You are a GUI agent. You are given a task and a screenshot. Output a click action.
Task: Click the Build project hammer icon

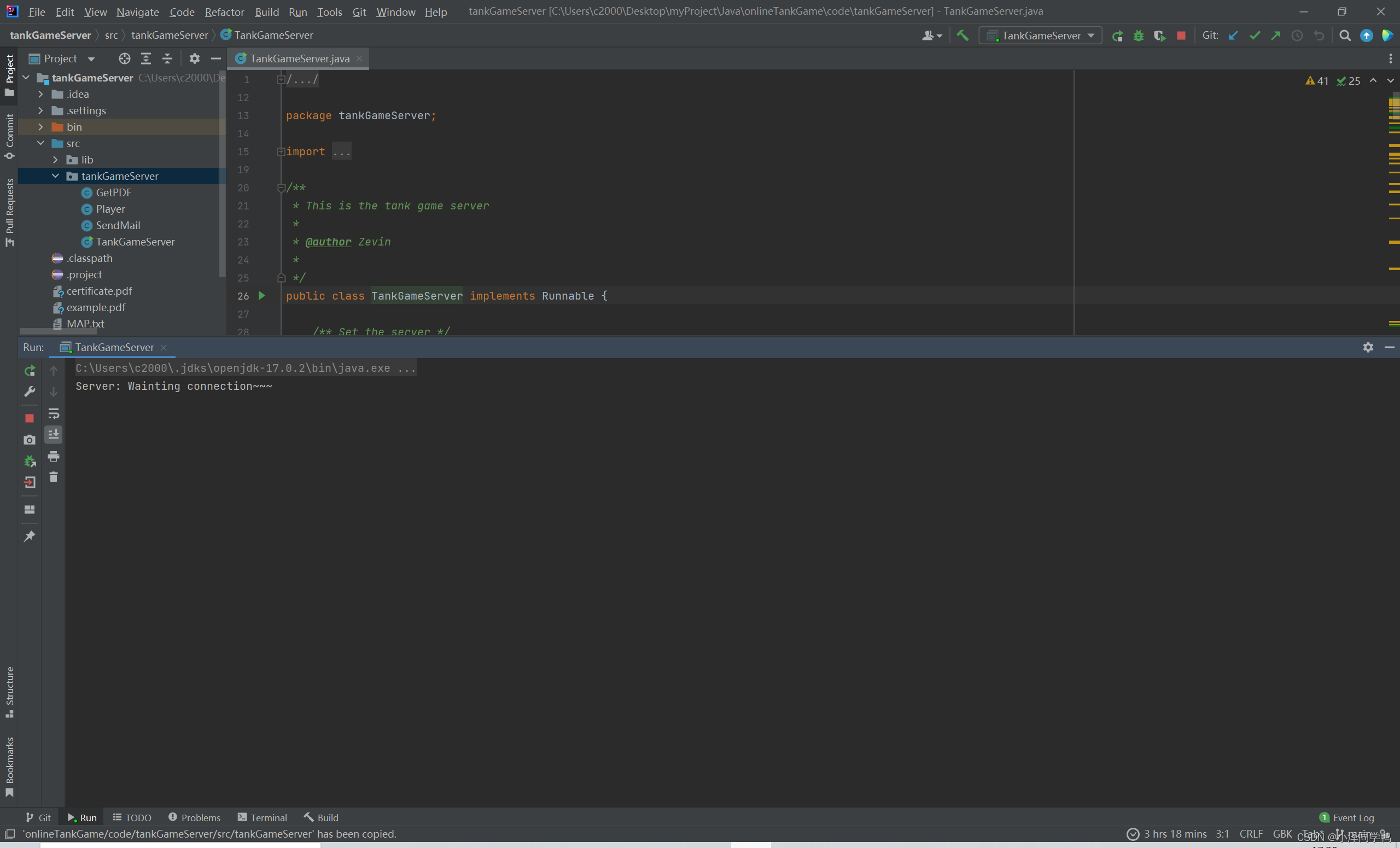962,35
